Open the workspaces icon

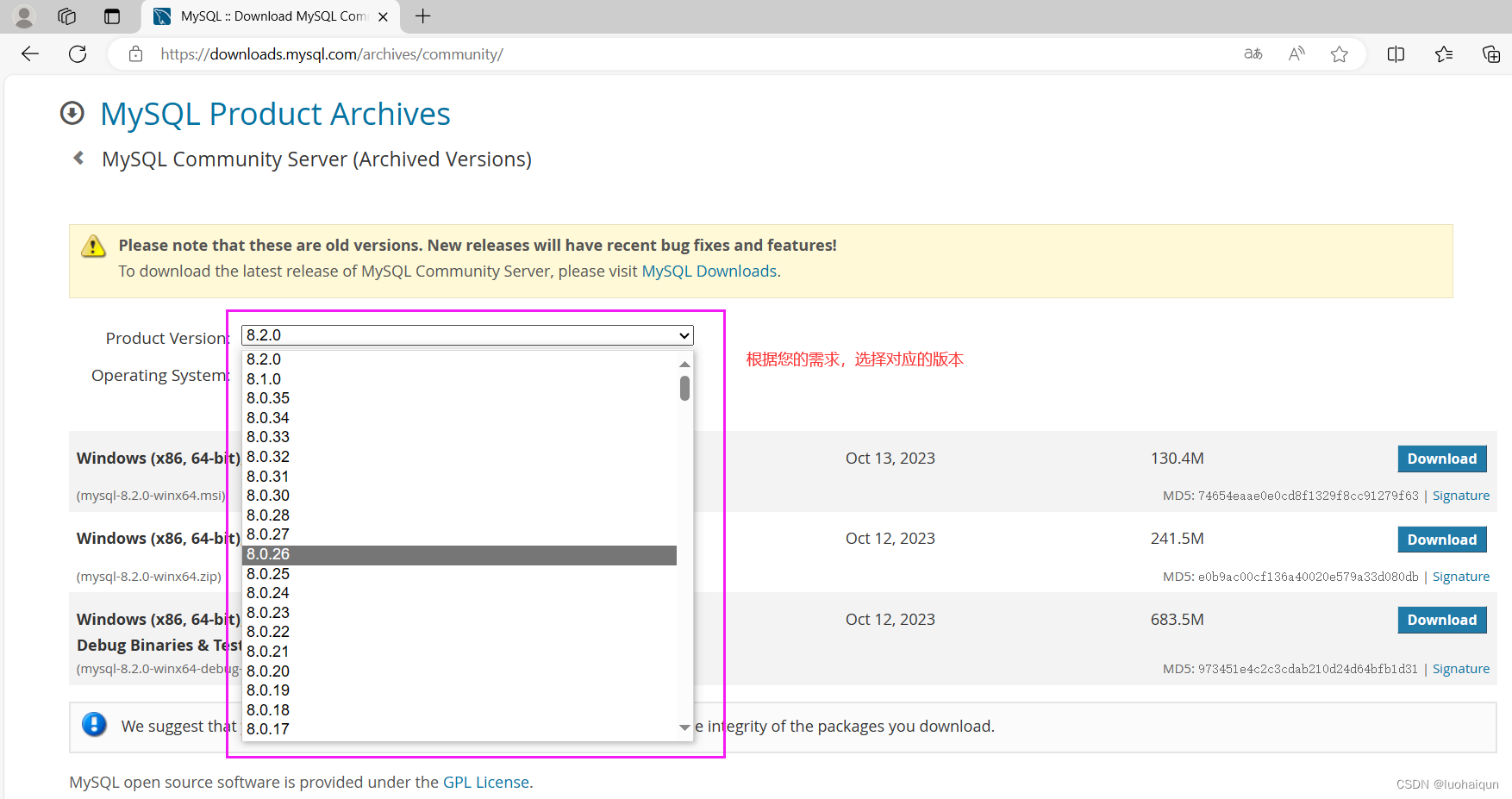(67, 16)
